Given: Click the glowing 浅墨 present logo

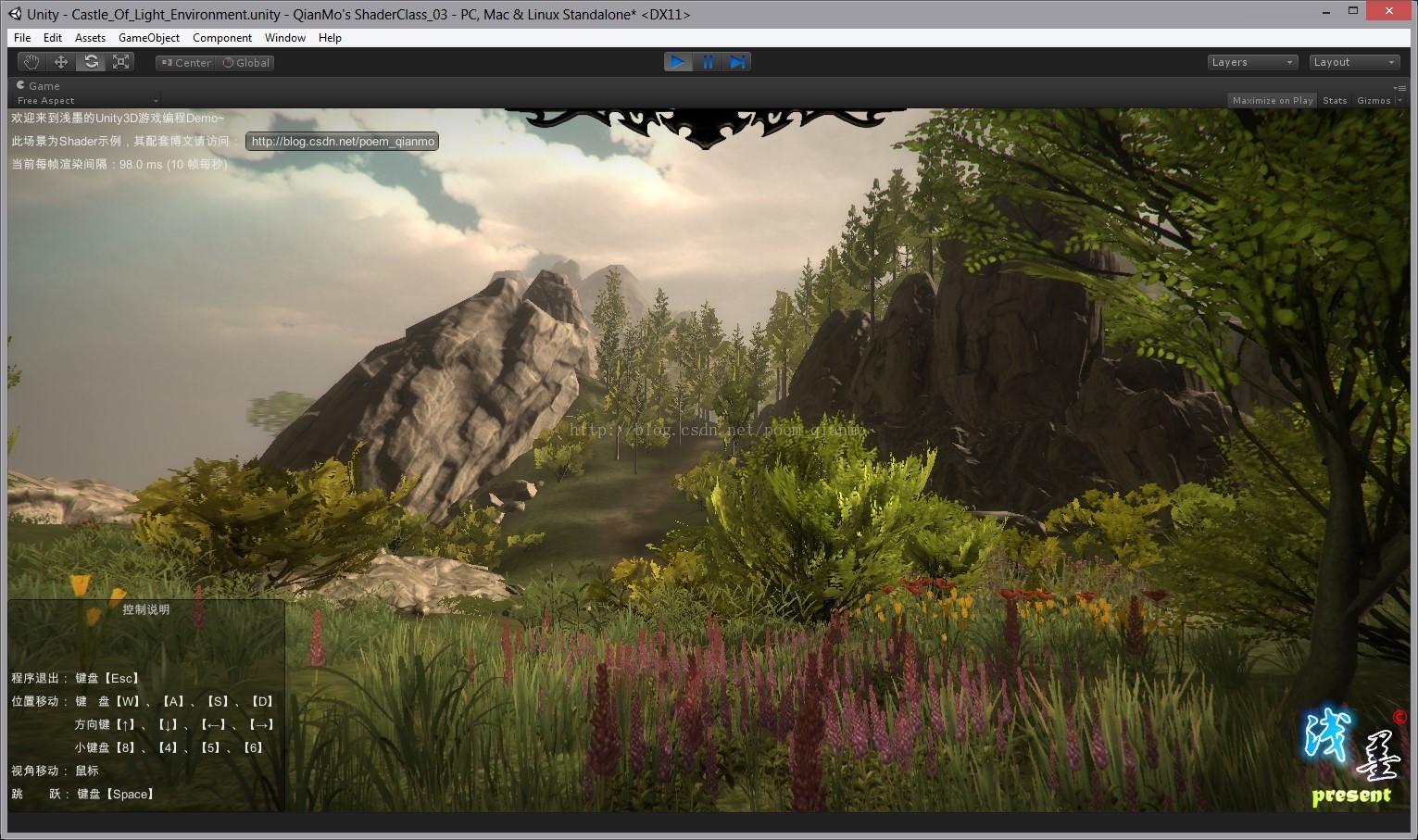Looking at the screenshot, I should pos(1353,758).
